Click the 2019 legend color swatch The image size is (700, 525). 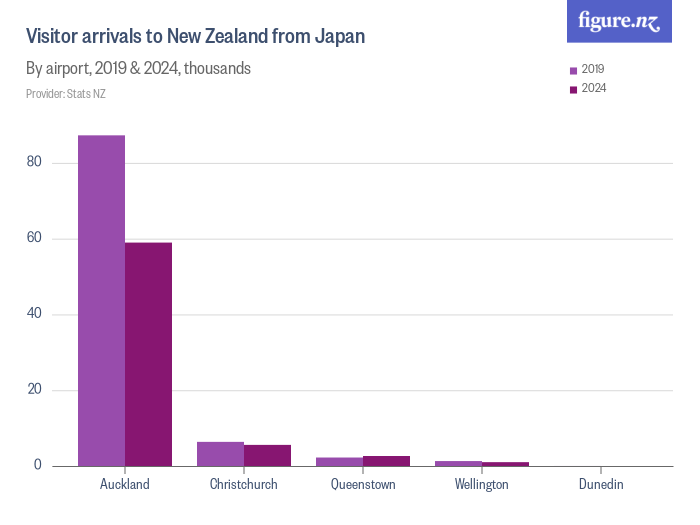click(573, 70)
